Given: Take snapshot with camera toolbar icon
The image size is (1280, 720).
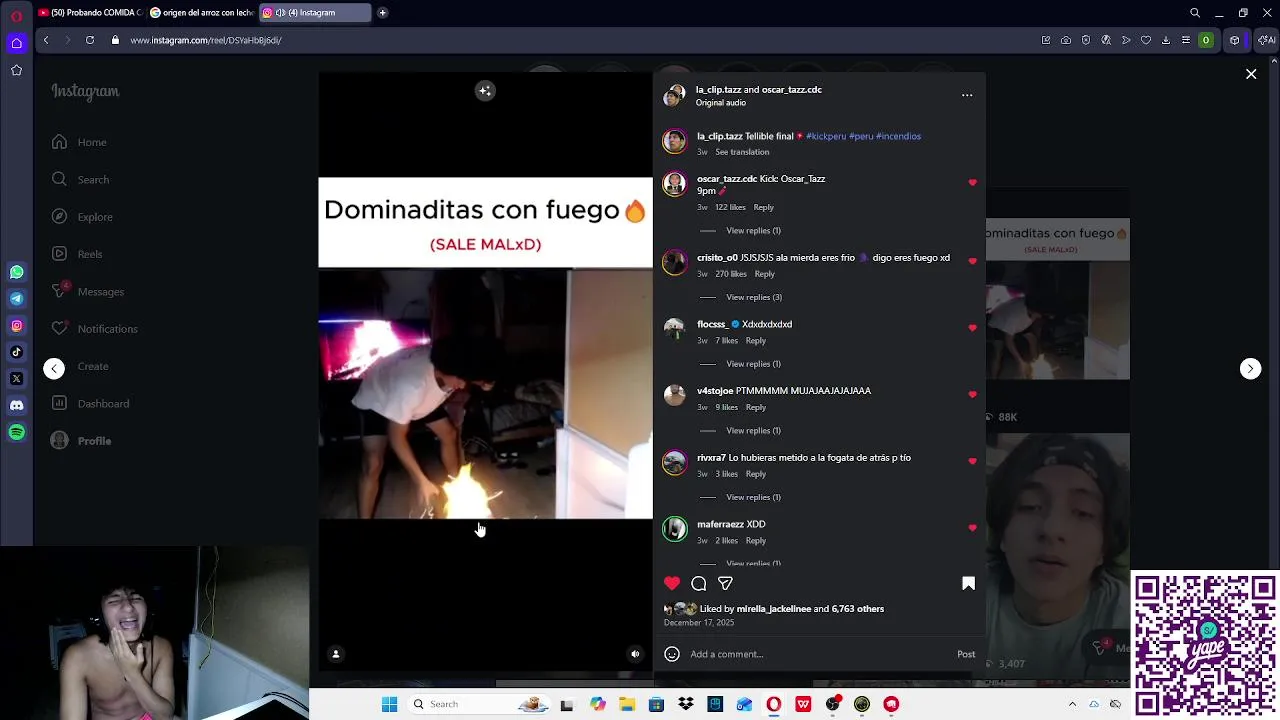Looking at the screenshot, I should (1066, 40).
